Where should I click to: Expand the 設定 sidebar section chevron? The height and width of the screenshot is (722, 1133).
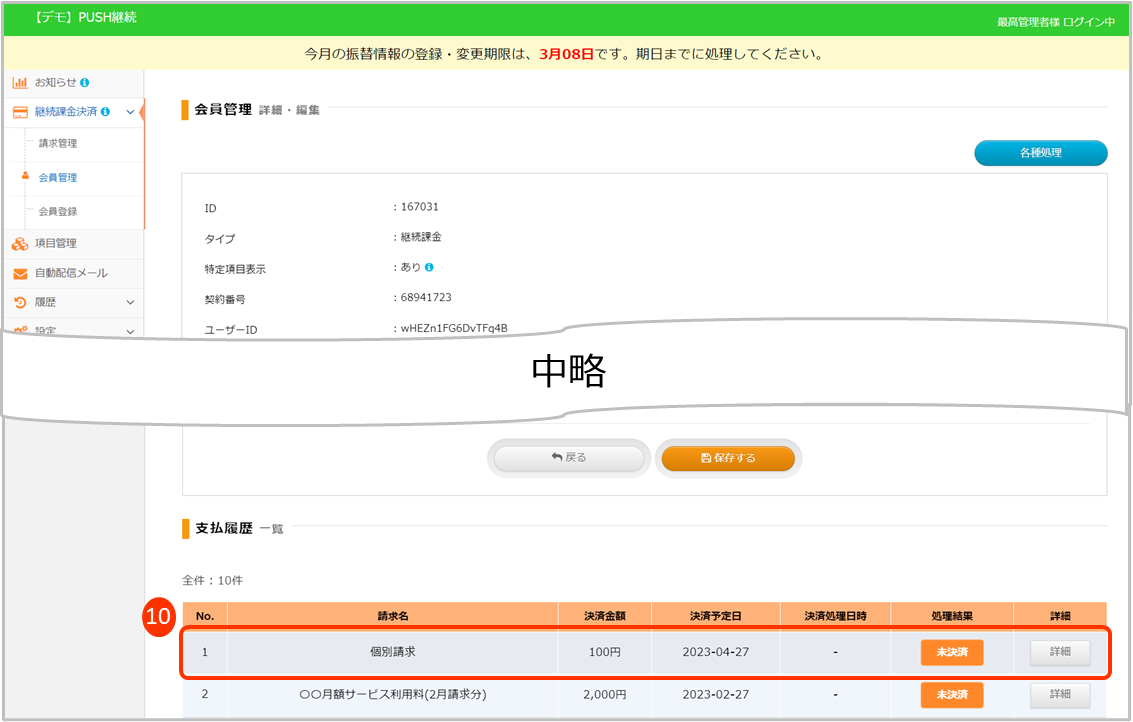point(130,331)
